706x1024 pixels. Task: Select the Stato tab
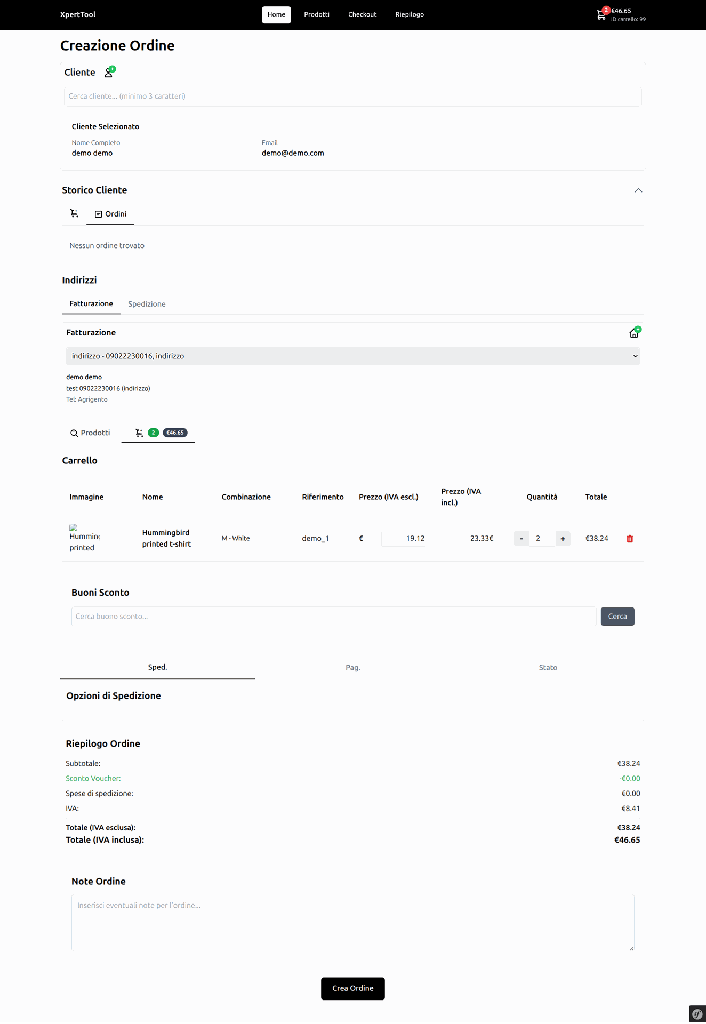click(x=548, y=667)
